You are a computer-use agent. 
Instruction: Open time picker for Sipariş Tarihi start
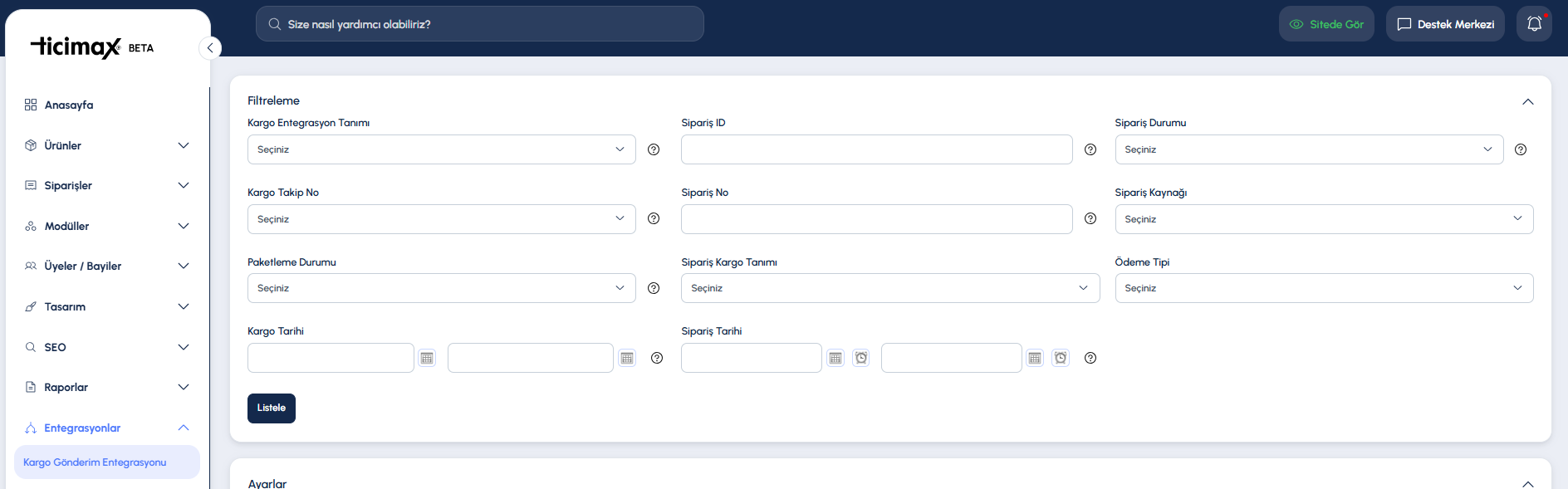click(x=861, y=358)
